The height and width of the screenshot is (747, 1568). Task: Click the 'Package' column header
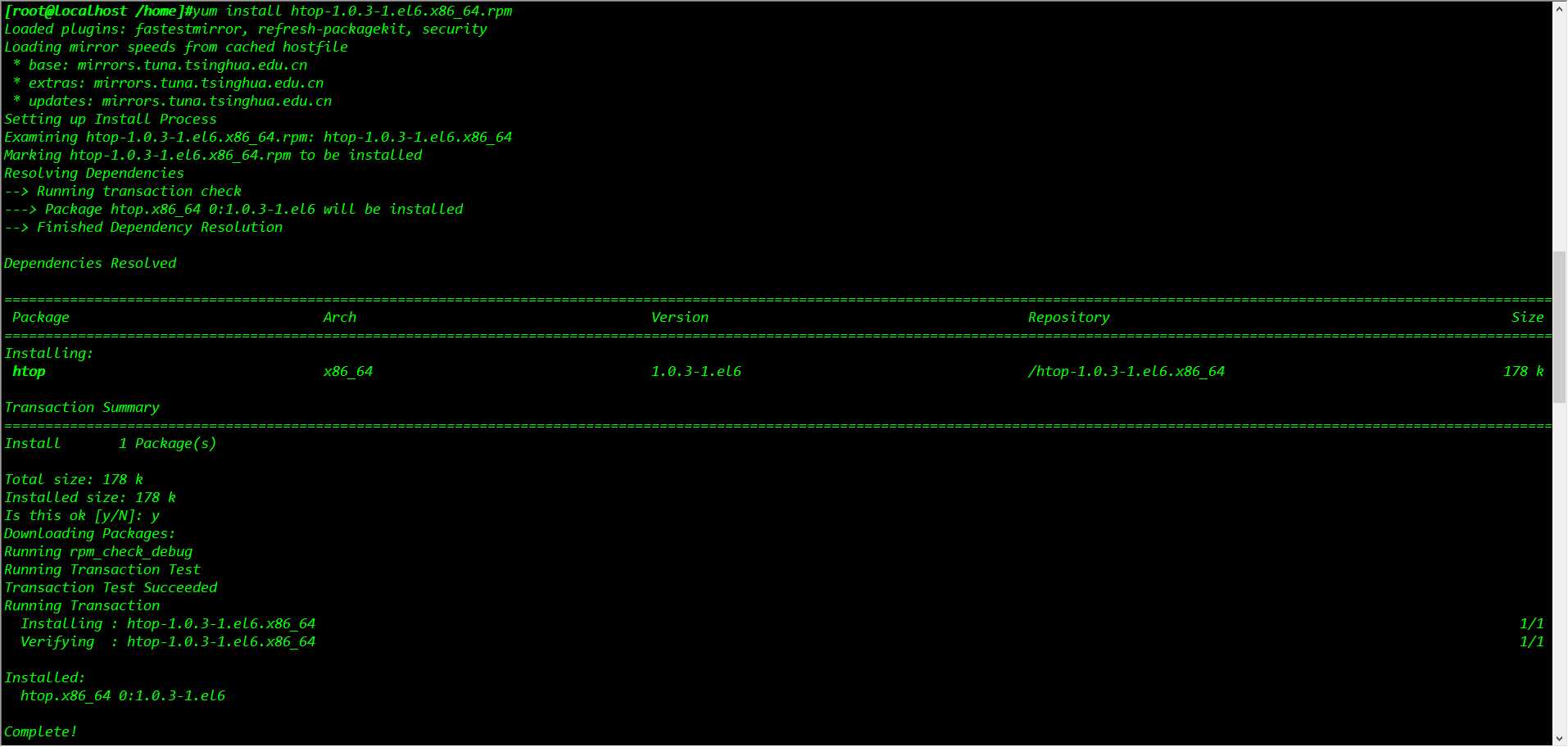click(41, 317)
